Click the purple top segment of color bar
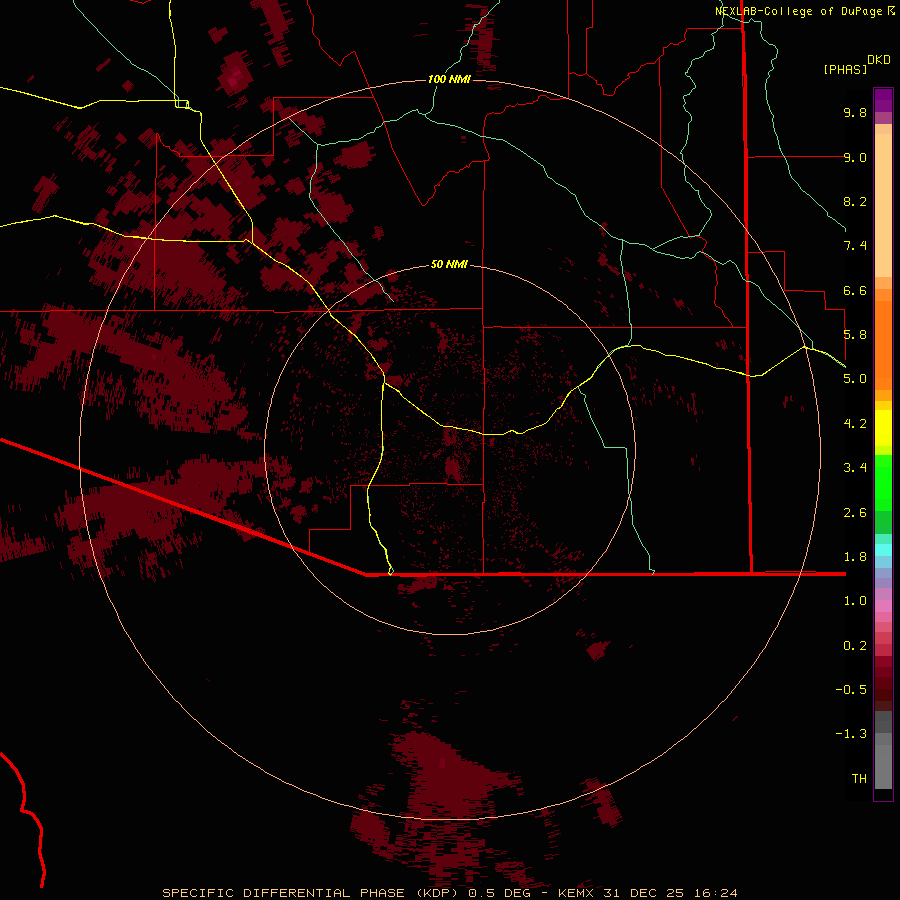This screenshot has width=900, height=900. 883,100
